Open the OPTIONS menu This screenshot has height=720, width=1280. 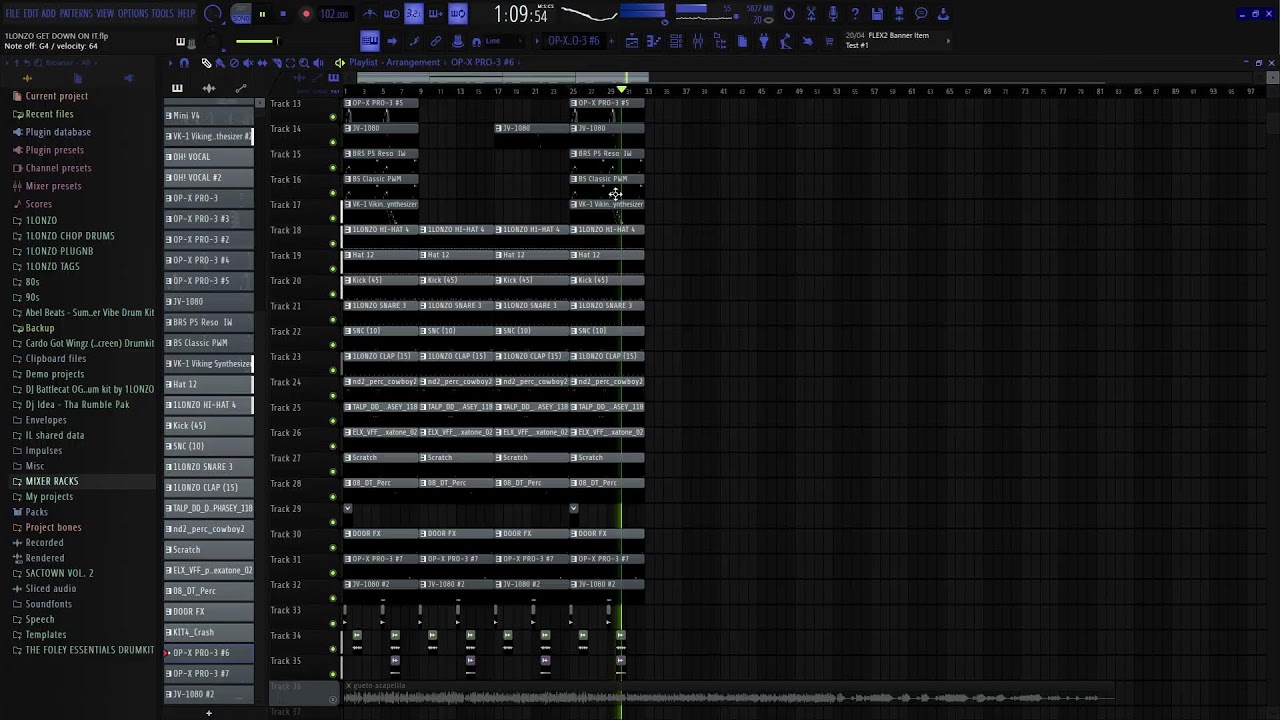[133, 14]
